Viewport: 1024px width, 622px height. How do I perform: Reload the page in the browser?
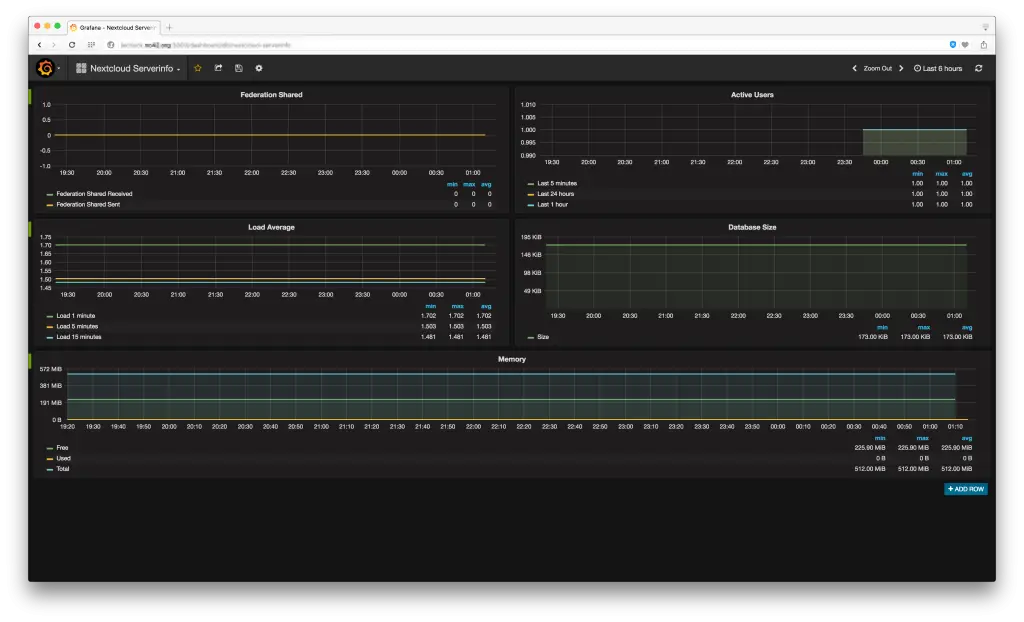tap(72, 45)
